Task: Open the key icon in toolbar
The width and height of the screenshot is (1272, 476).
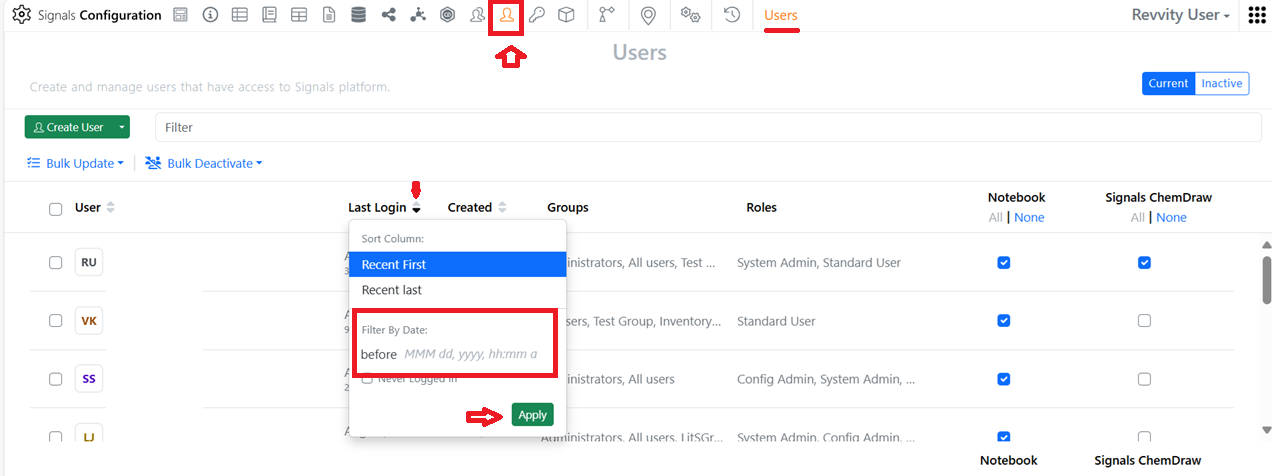Action: coord(537,15)
